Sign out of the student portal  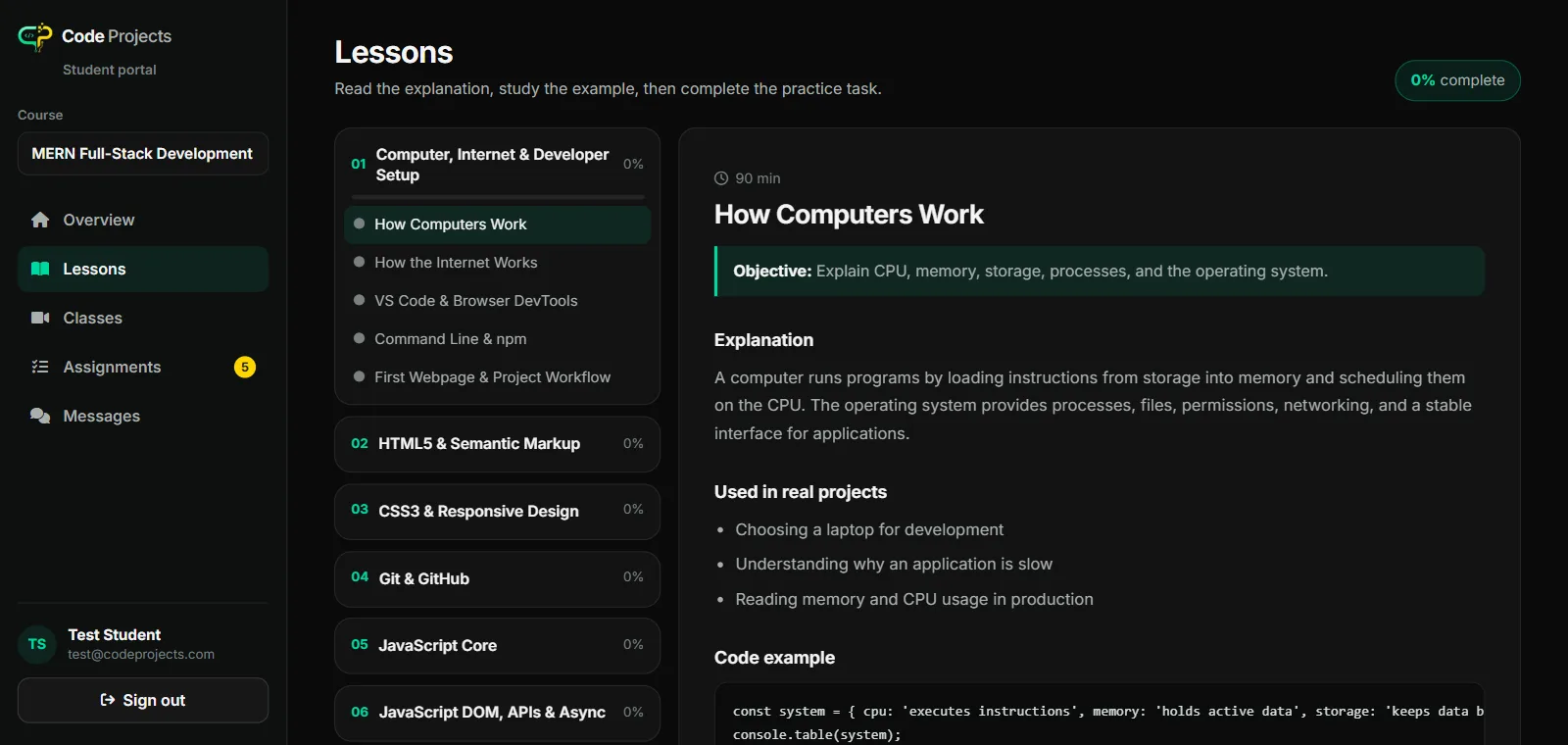point(143,700)
